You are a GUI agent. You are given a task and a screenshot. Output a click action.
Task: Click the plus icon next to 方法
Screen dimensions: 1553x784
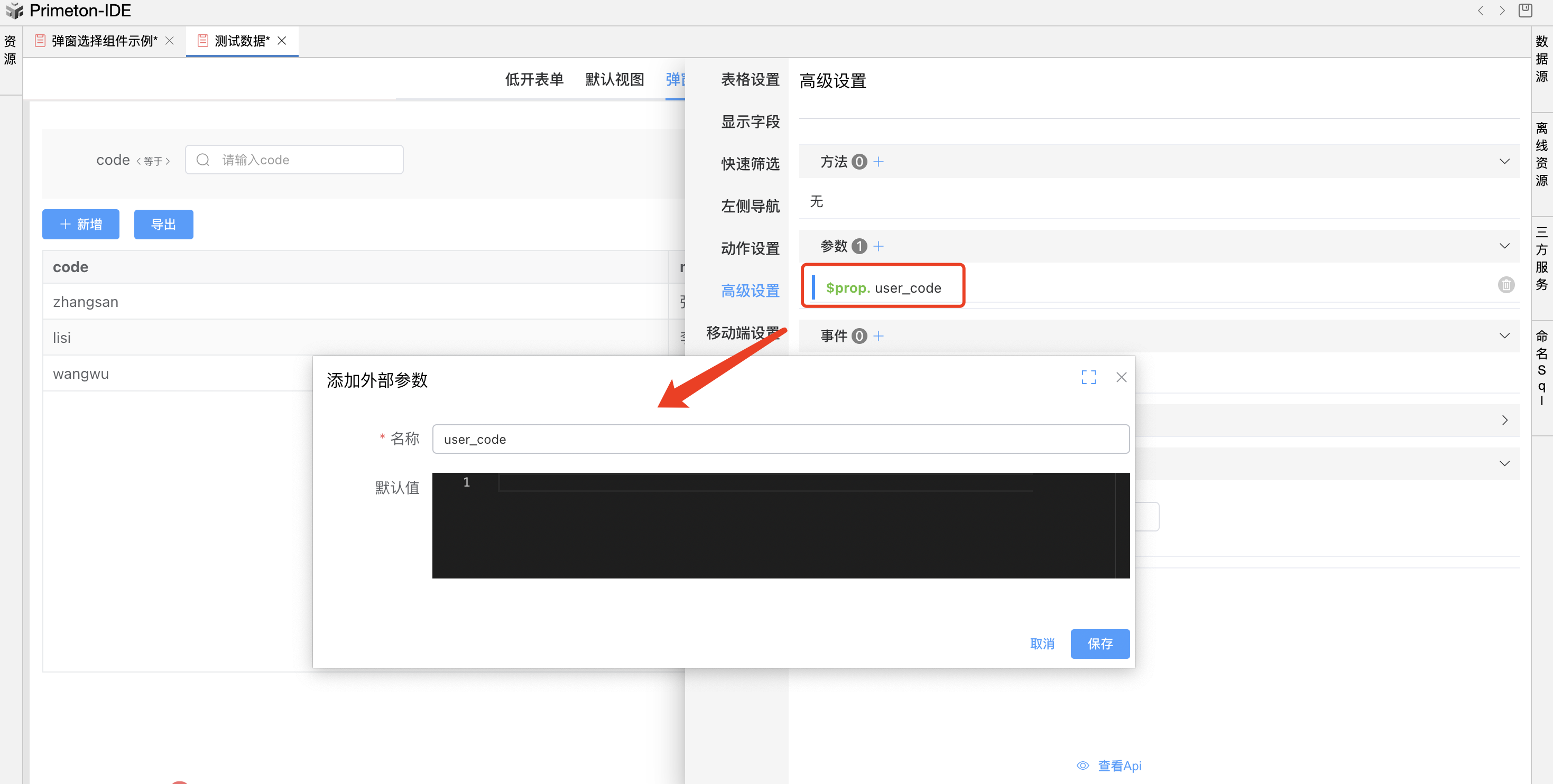(x=879, y=162)
